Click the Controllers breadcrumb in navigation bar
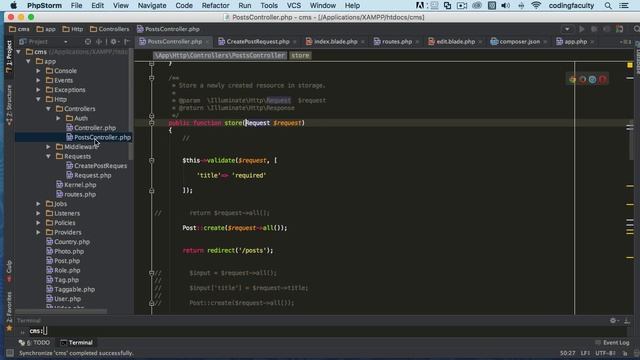 pyautogui.click(x=109, y=29)
